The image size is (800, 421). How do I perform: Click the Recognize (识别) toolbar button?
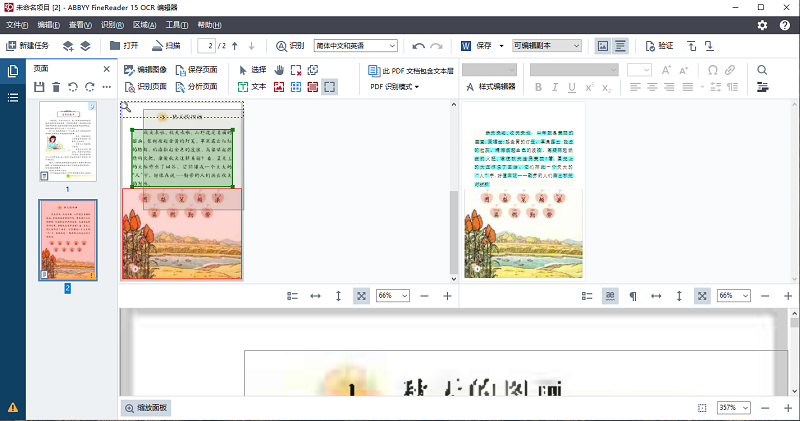(x=290, y=46)
